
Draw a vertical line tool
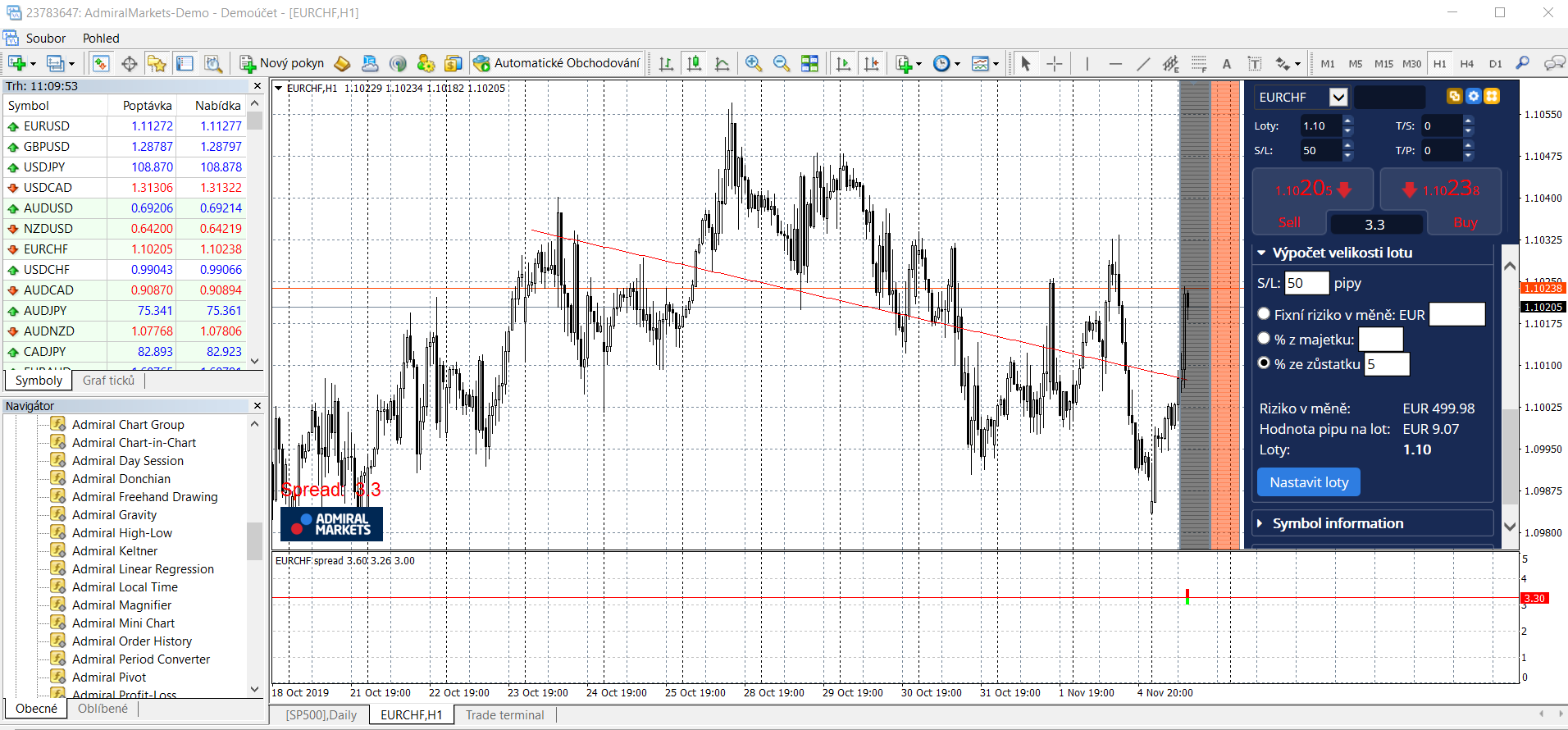pos(1087,63)
